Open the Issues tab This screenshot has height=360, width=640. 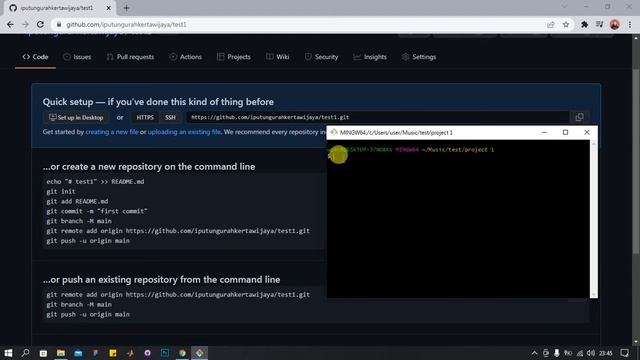click(77, 57)
